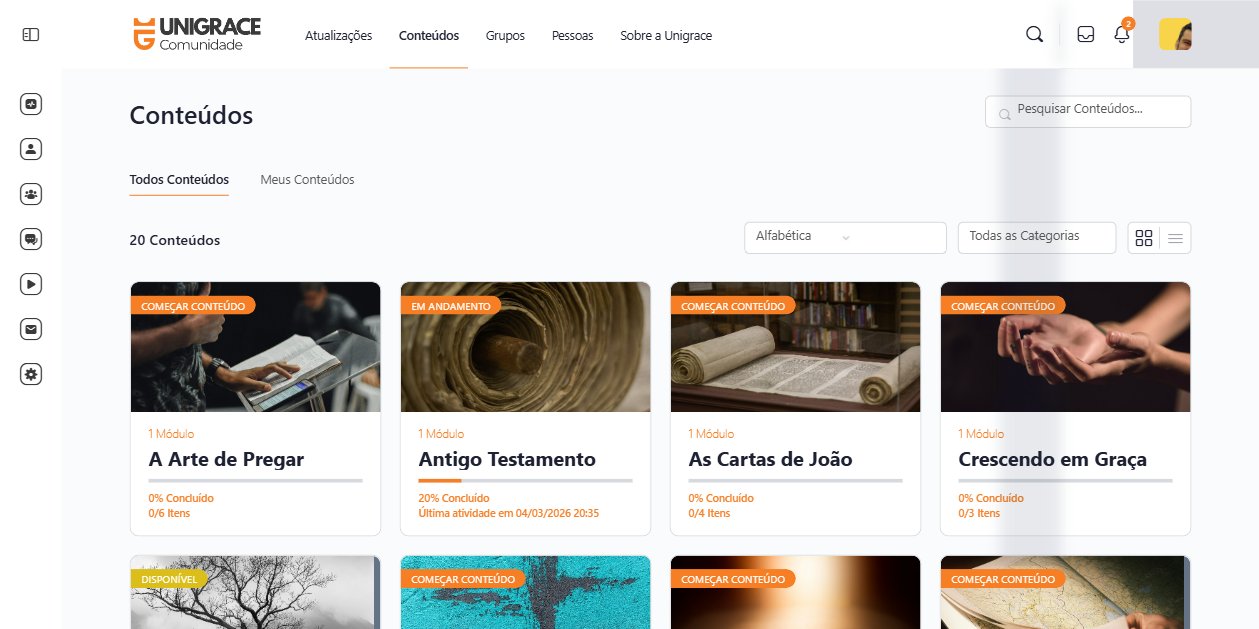
Task: Switch to list view for contents
Action: click(x=1174, y=238)
